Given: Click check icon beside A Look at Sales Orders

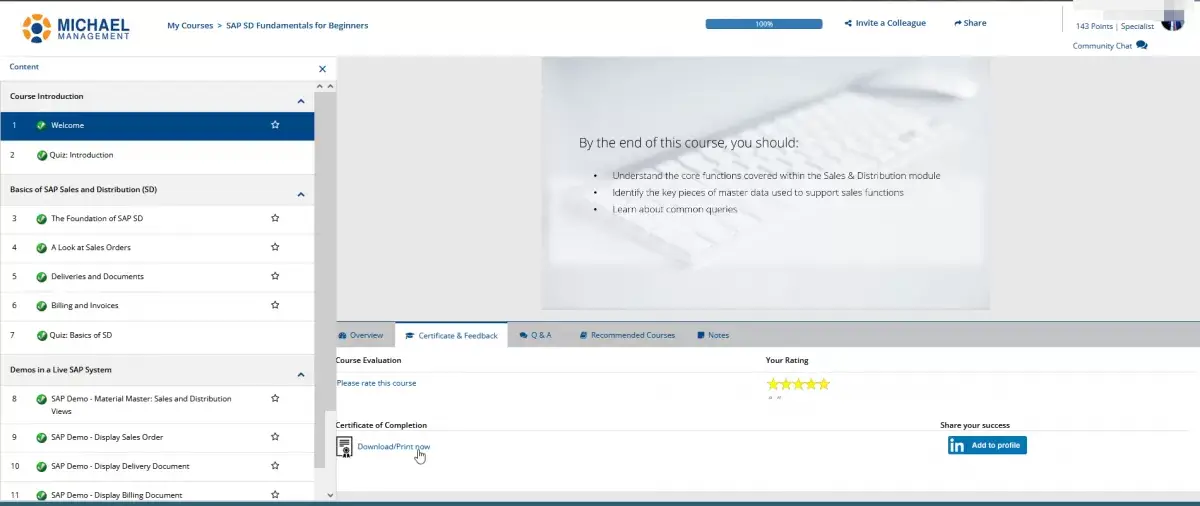Looking at the screenshot, I should pos(41,247).
